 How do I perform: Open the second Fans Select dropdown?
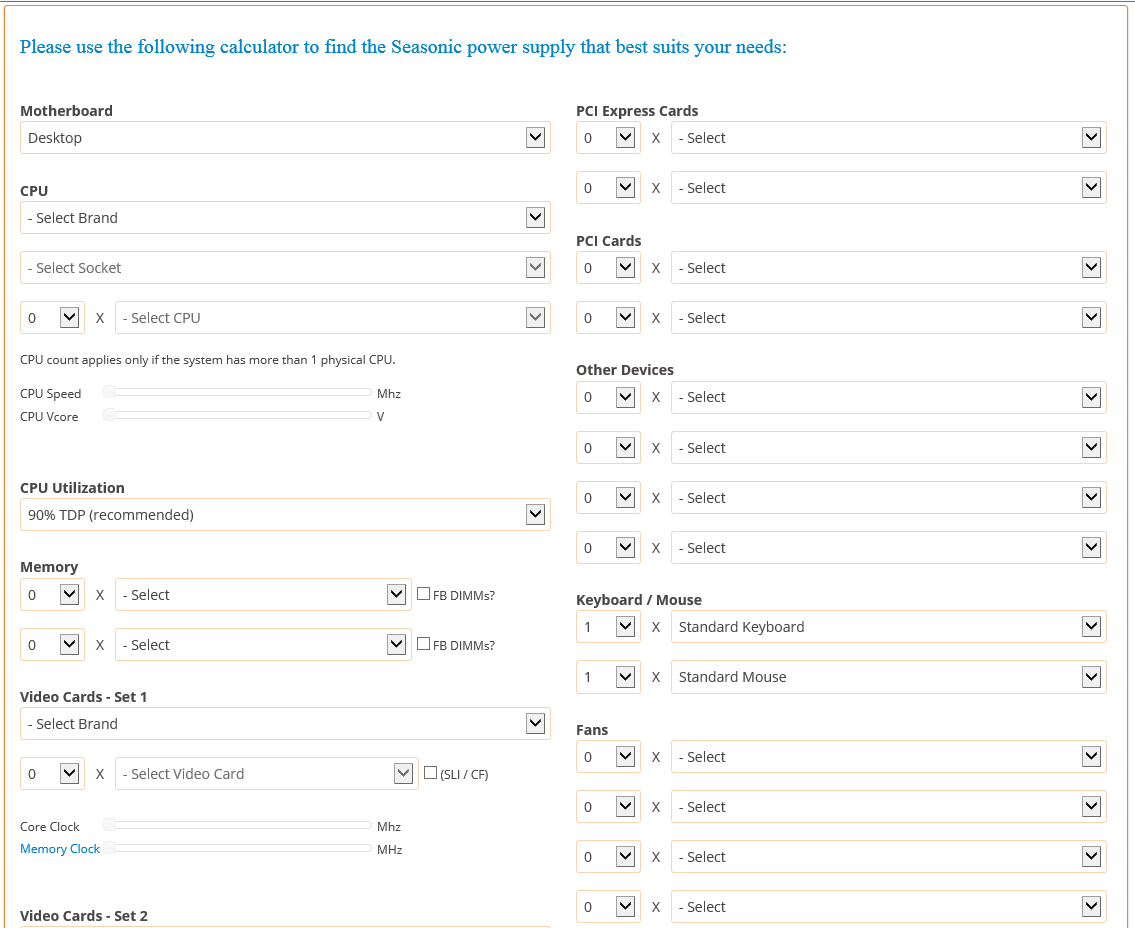tap(889, 807)
